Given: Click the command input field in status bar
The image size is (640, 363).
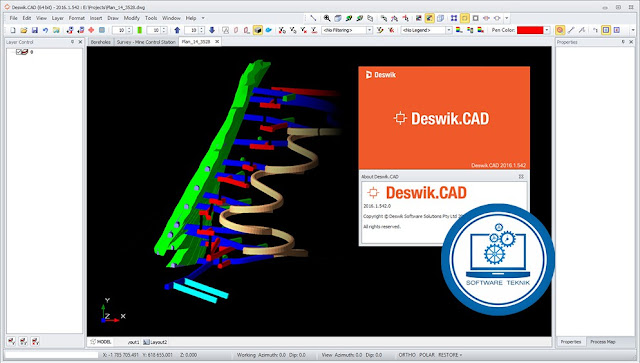Looking at the screenshot, I should (x=51, y=355).
